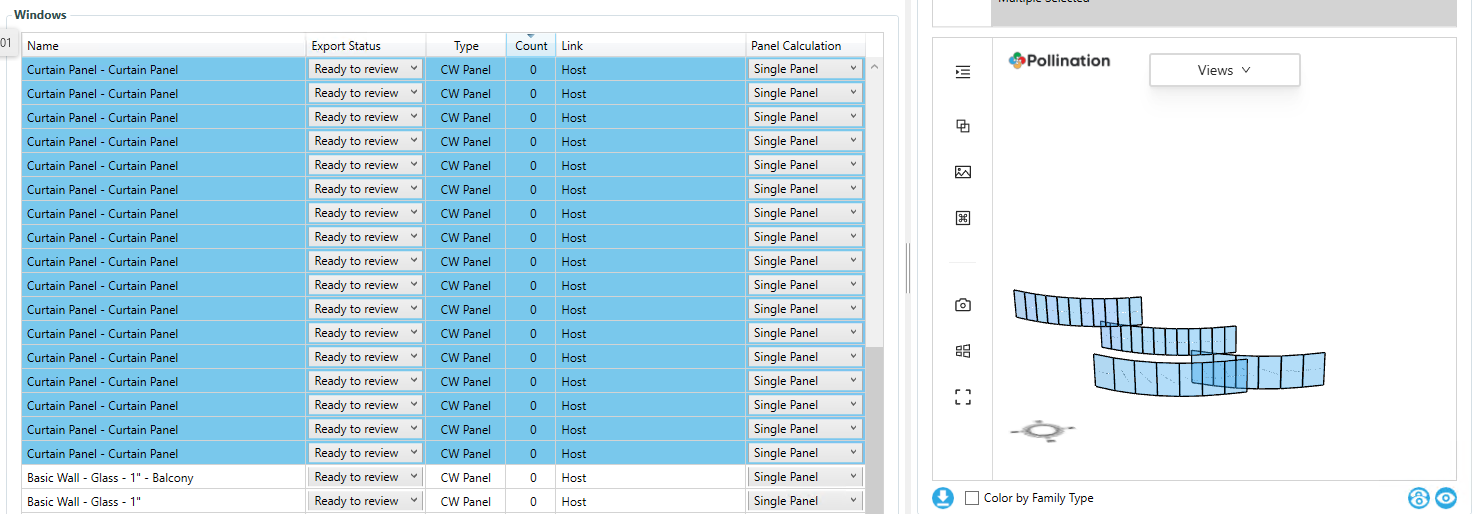Click the orientation compass gizmo in the 3D viewer

pyautogui.click(x=1042, y=431)
